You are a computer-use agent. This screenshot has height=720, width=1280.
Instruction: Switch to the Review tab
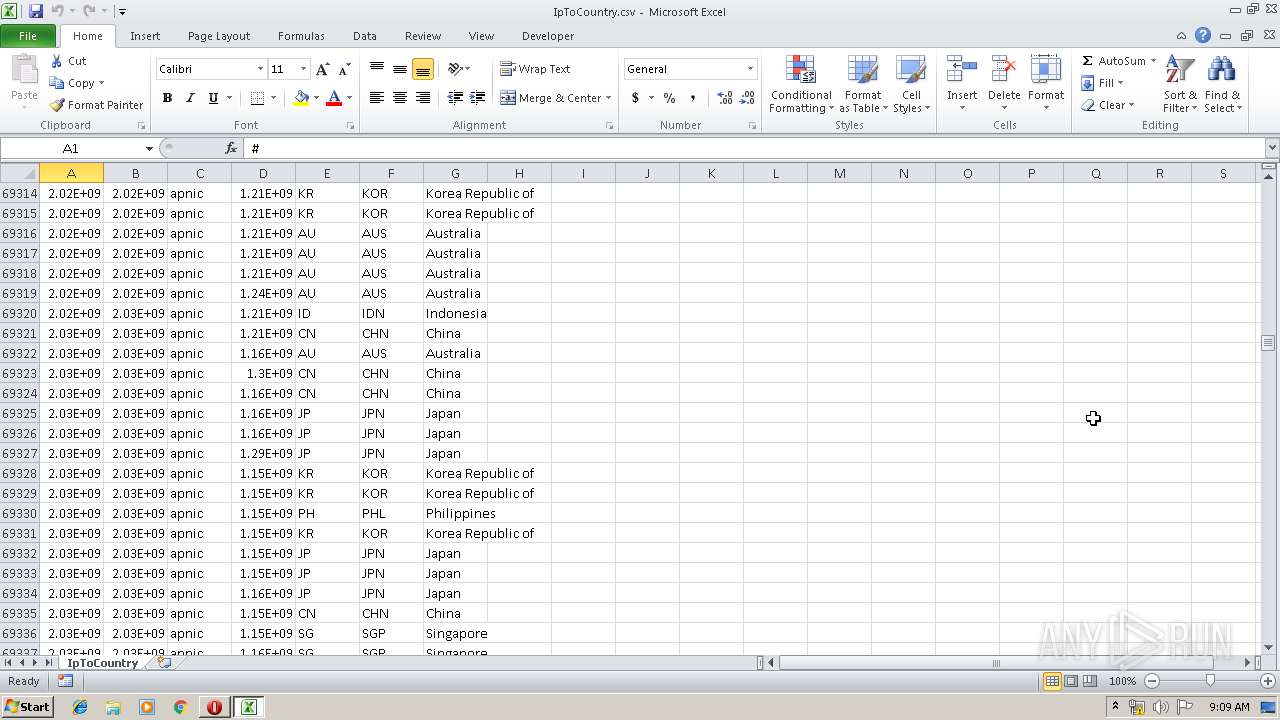[x=423, y=36]
